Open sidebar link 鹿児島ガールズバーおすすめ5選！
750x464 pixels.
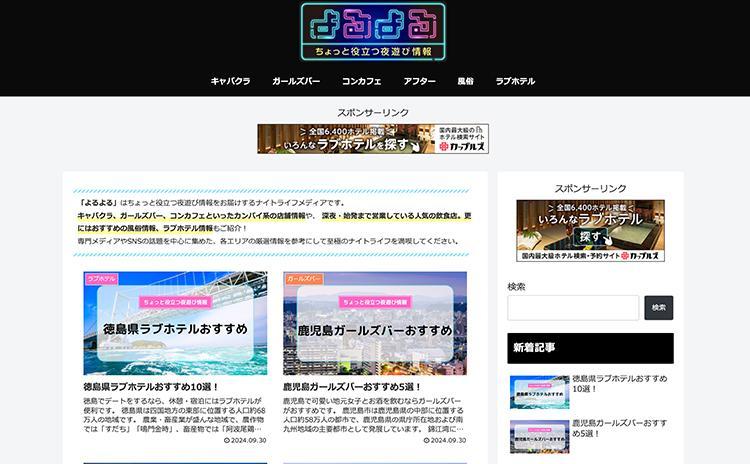pyautogui.click(x=620, y=428)
